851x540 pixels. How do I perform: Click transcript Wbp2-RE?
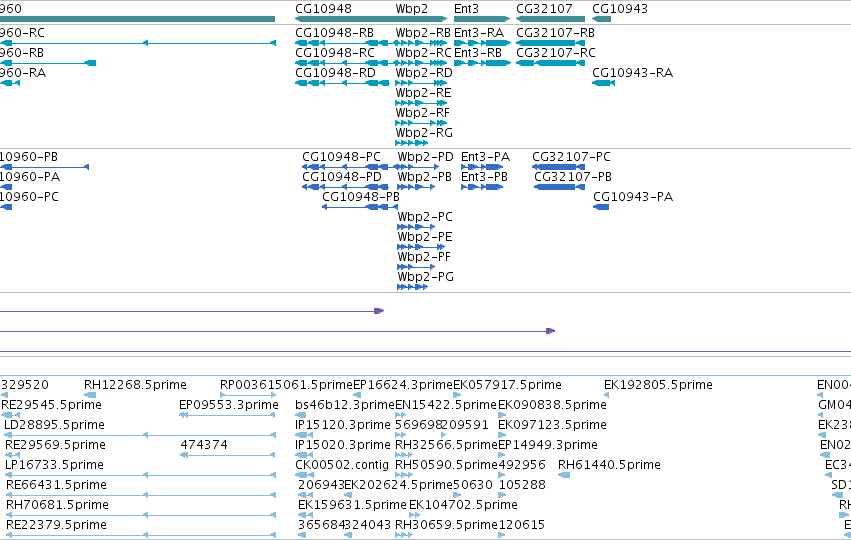tap(423, 93)
